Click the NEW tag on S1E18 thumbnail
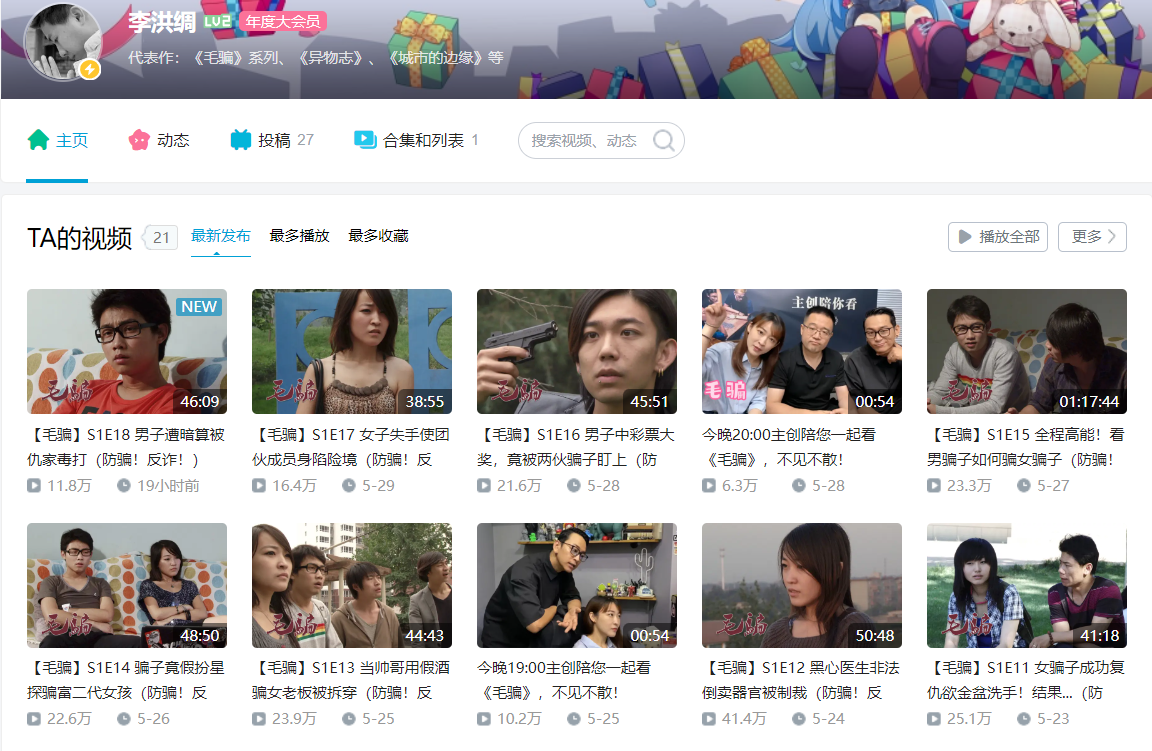The image size is (1152, 751). [x=199, y=306]
